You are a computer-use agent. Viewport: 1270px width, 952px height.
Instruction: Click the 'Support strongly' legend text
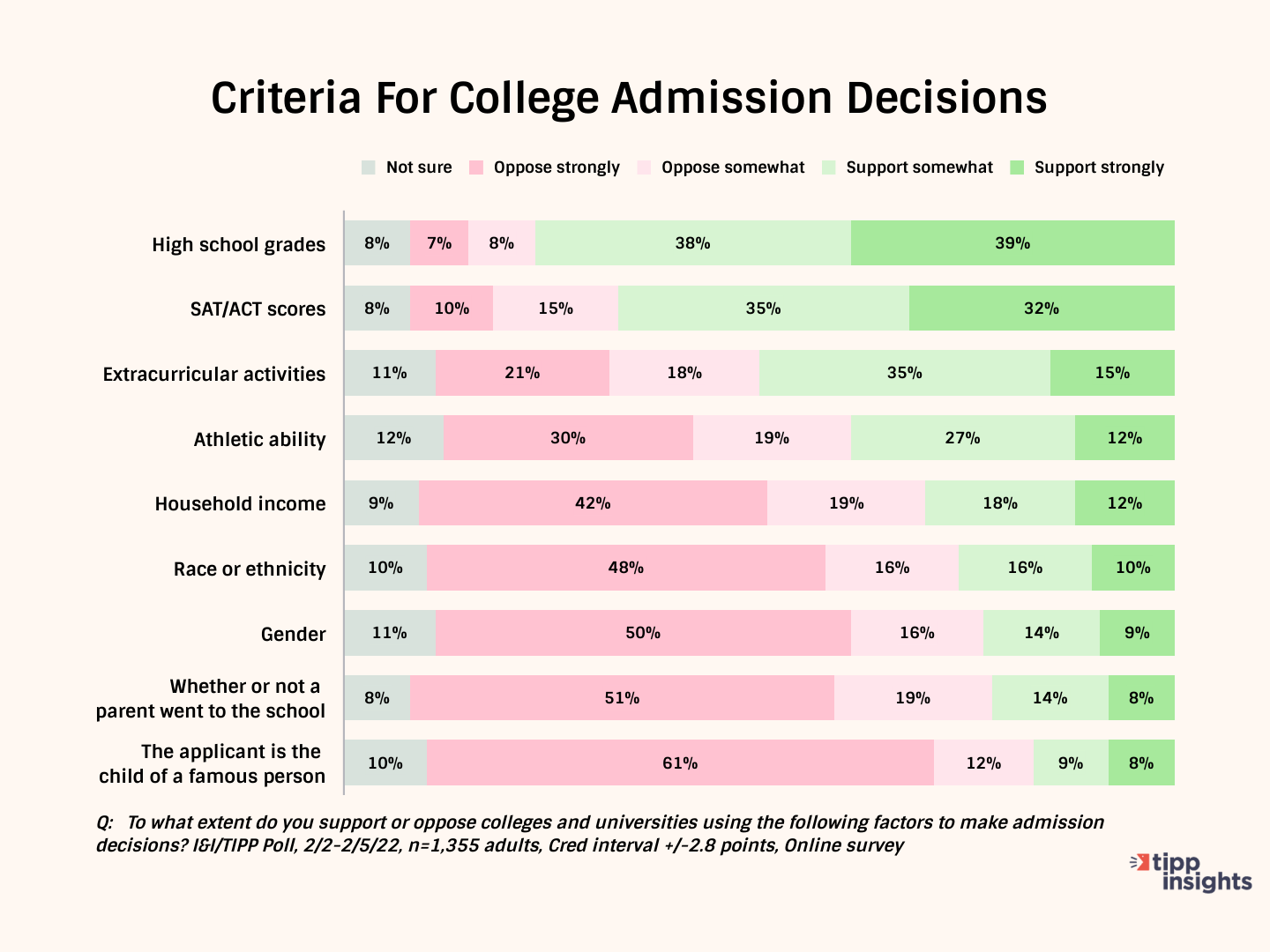(1099, 167)
